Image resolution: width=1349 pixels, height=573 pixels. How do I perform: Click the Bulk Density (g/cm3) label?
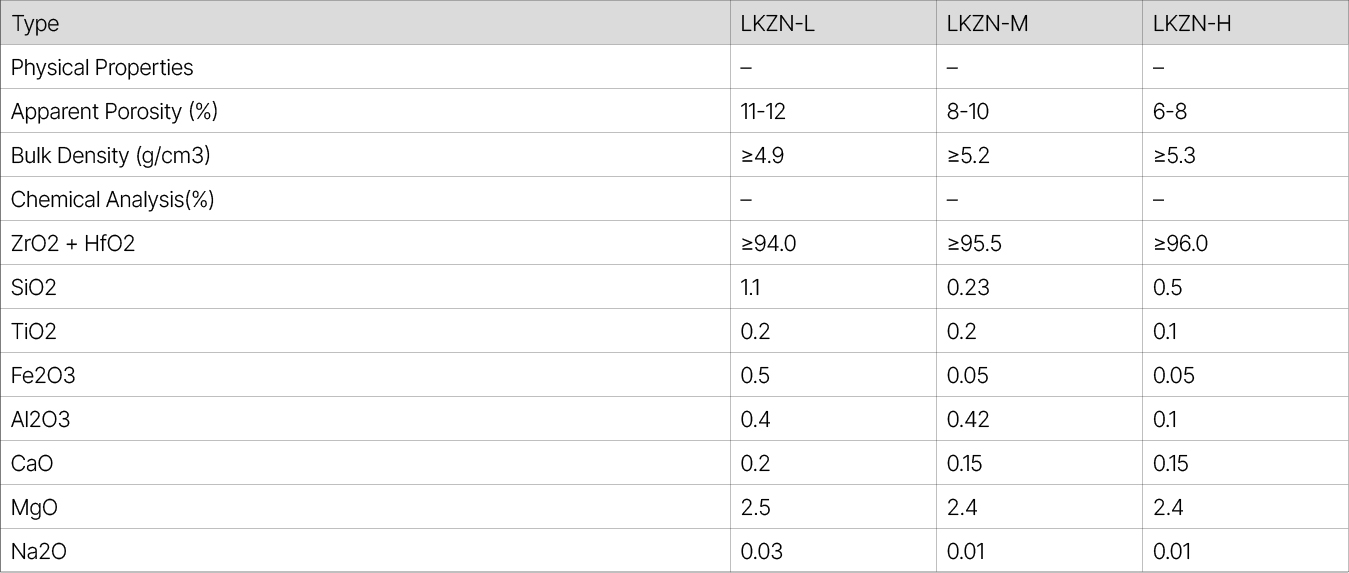tap(110, 156)
